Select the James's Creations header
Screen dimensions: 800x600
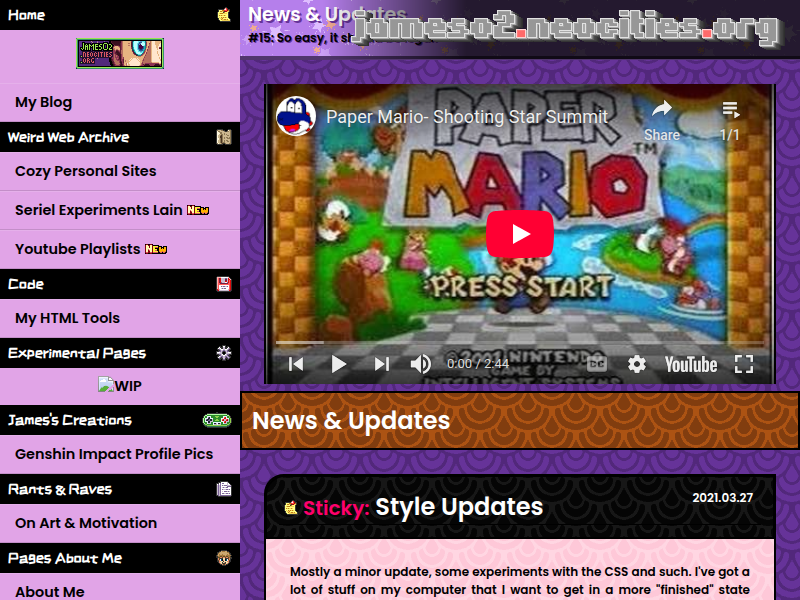point(120,420)
